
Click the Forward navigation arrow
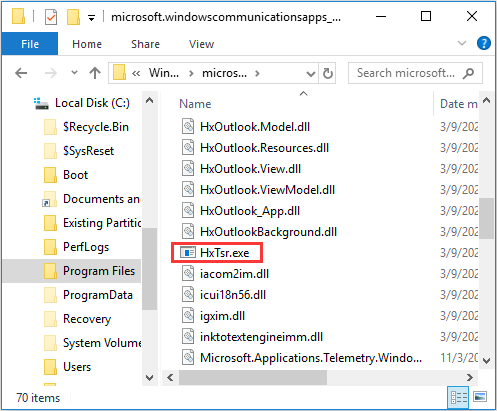point(51,73)
